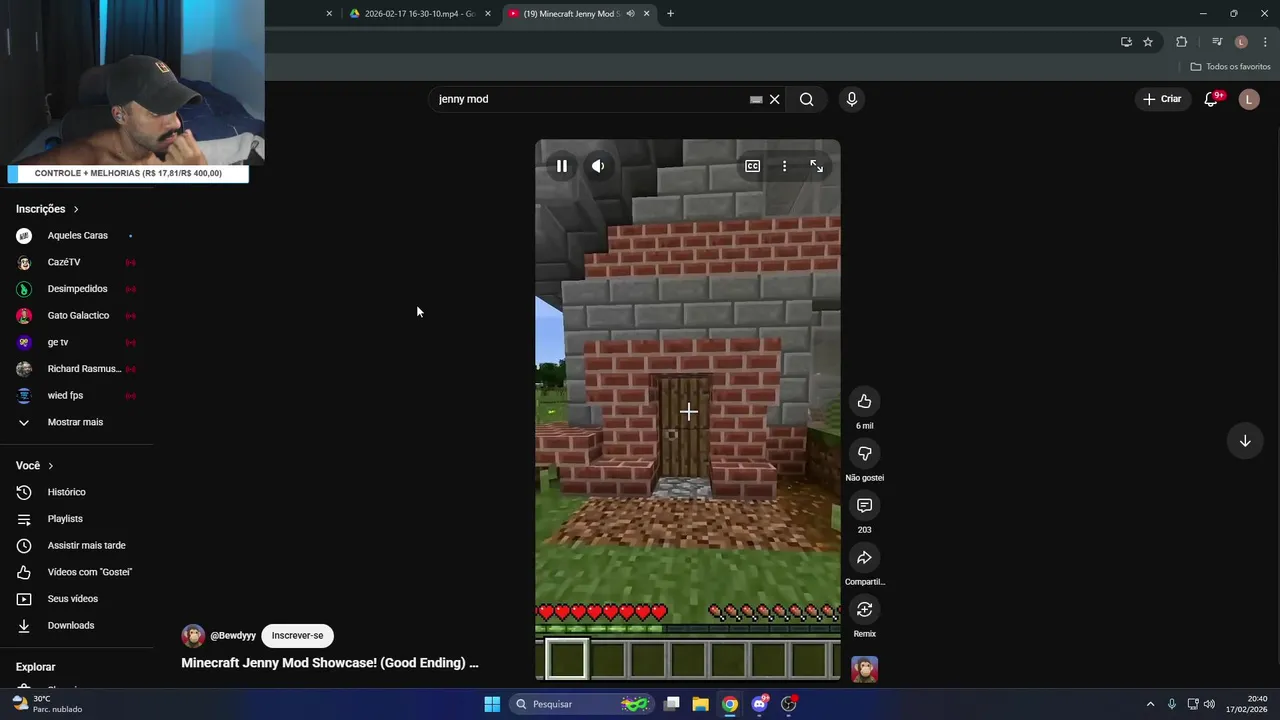Open Desimpedidos channel

click(77, 289)
